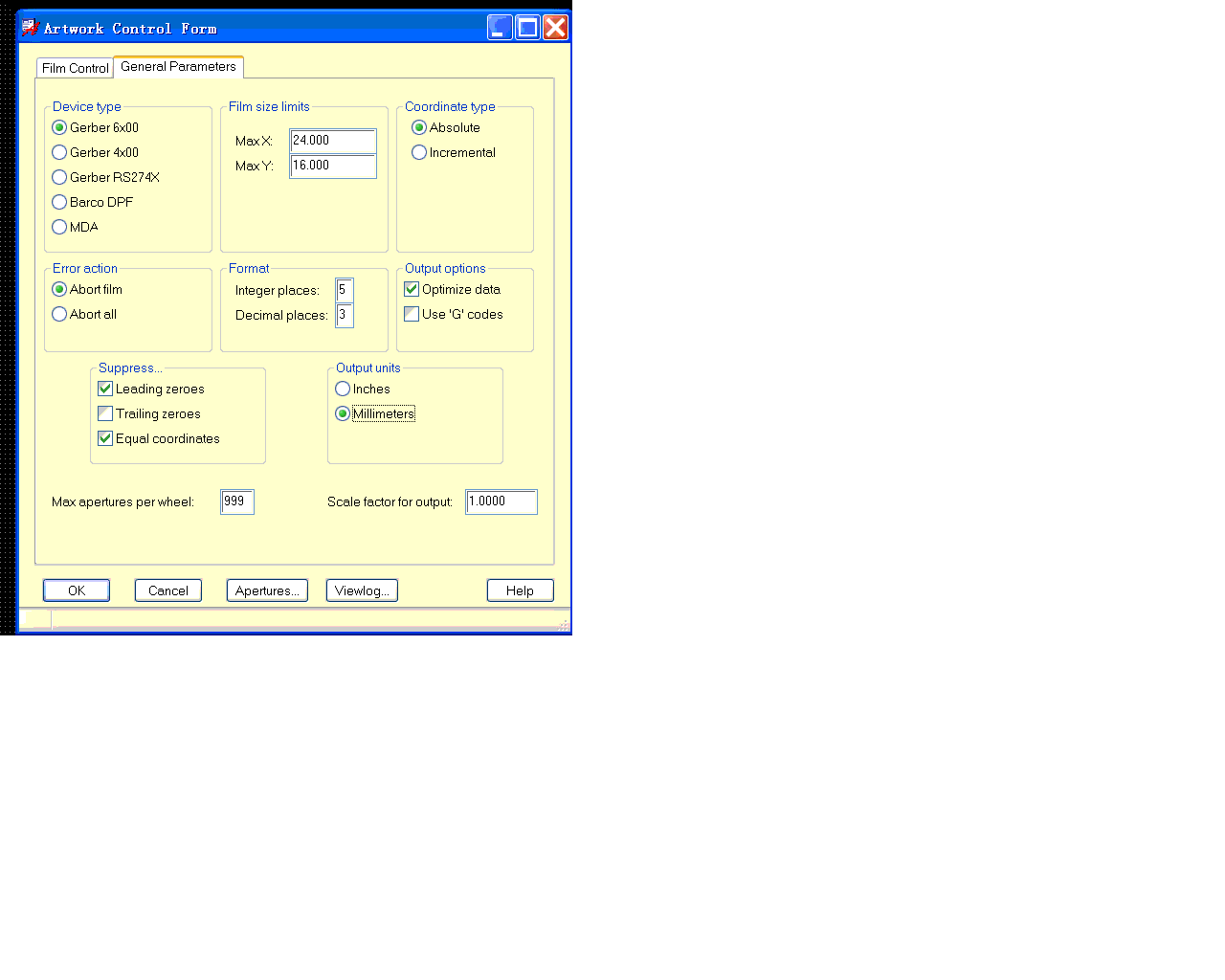Click the Cancel button
This screenshot has height=980, width=1225.
(x=168, y=590)
